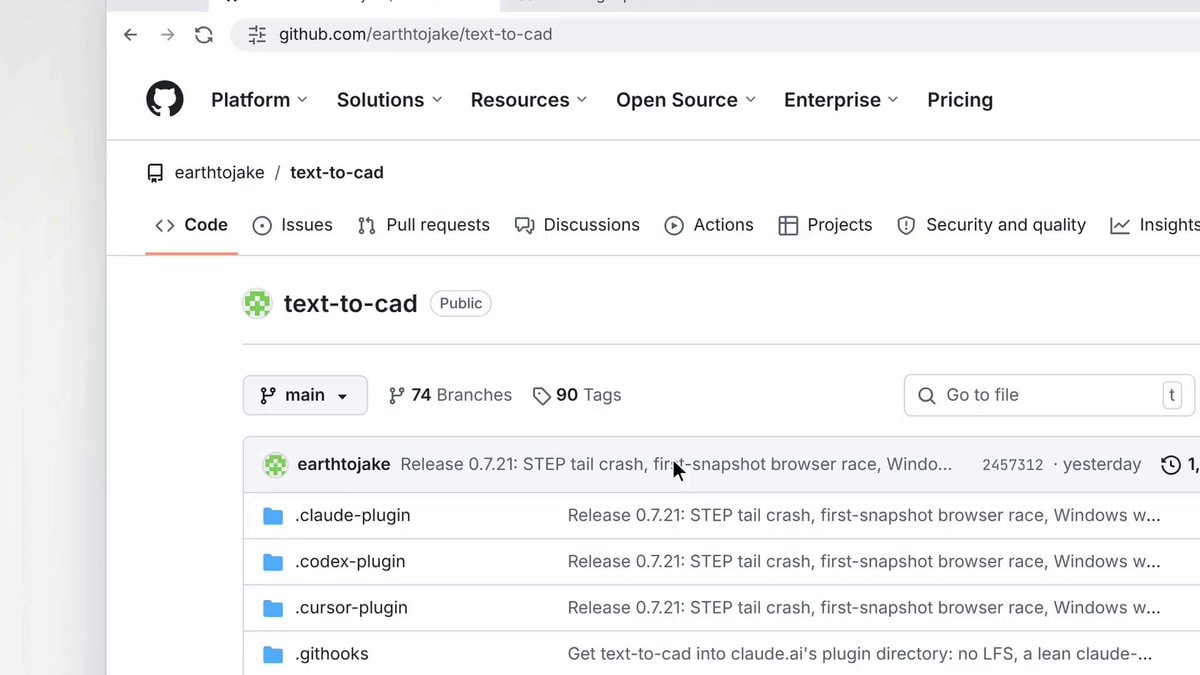
Task: Switch to the Projects tab
Action: pos(825,225)
